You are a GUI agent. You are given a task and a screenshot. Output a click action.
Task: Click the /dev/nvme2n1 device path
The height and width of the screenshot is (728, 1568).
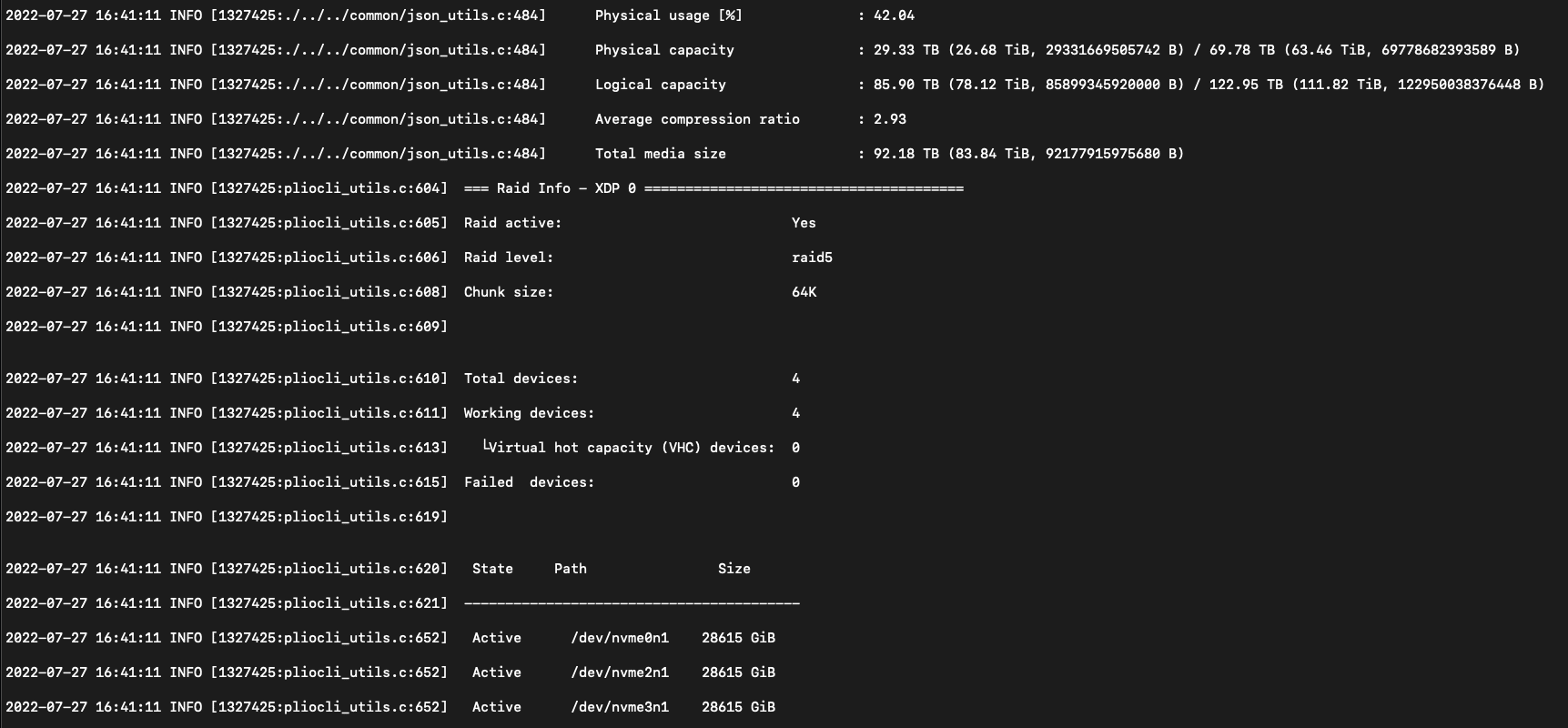tap(620, 672)
